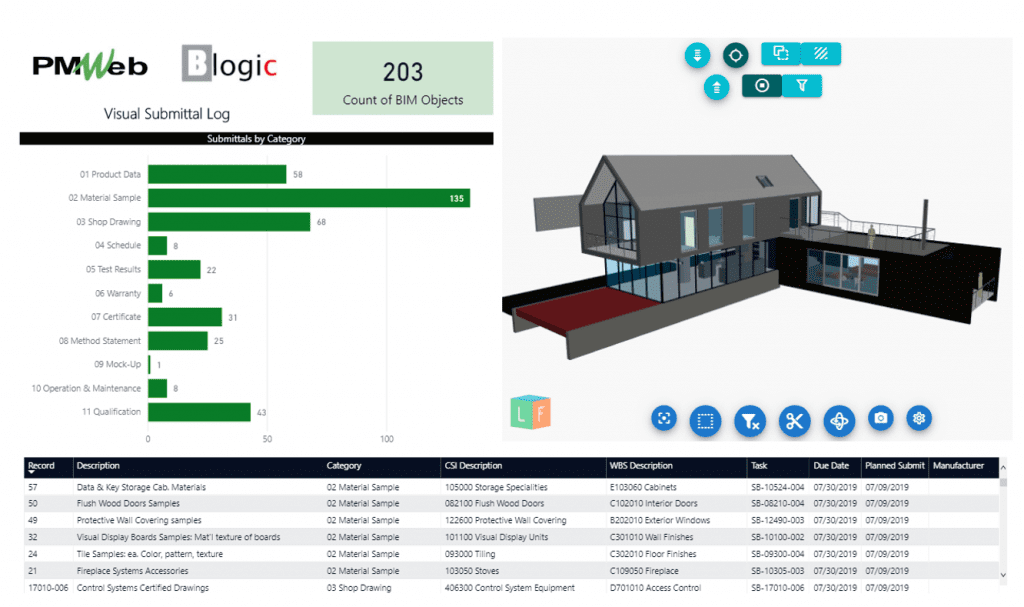Sort by the Category column header

click(x=382, y=467)
